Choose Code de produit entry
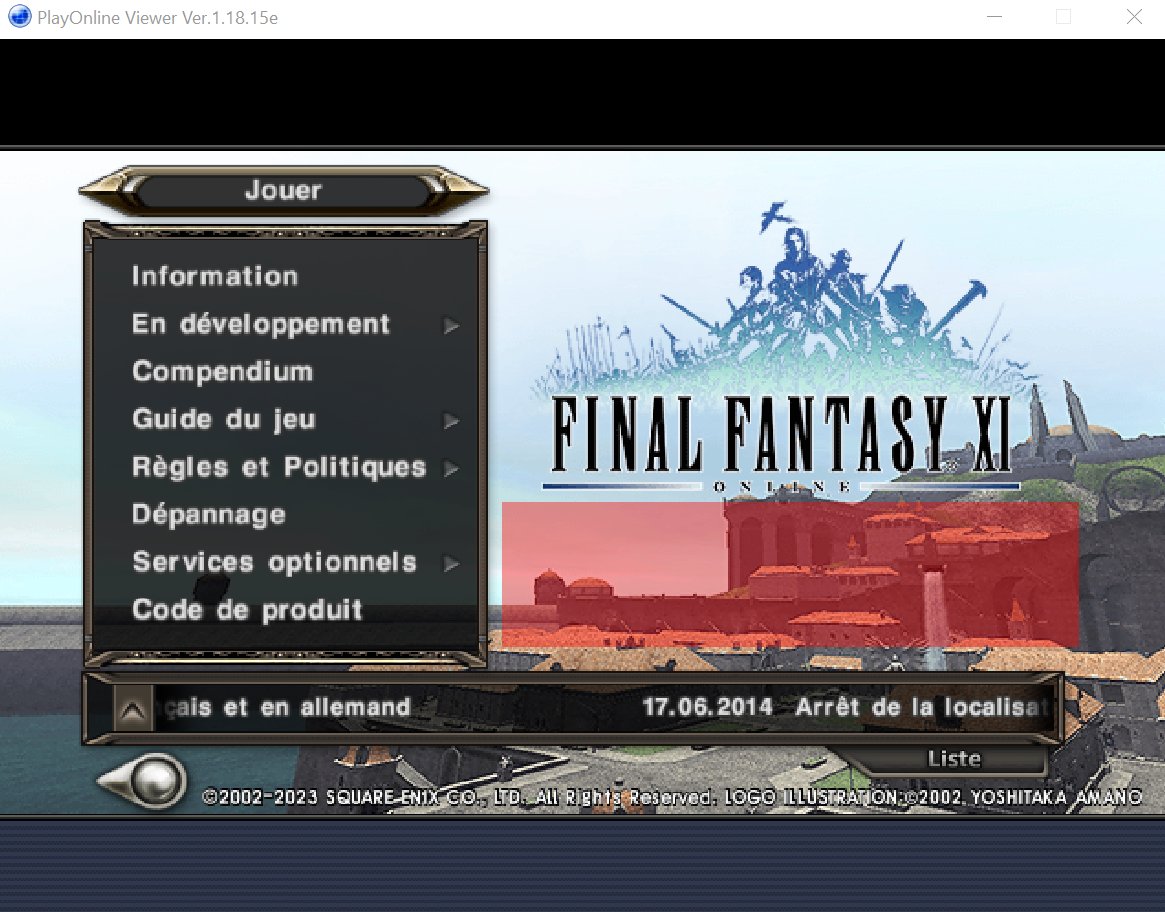This screenshot has width=1165, height=912. tap(247, 610)
